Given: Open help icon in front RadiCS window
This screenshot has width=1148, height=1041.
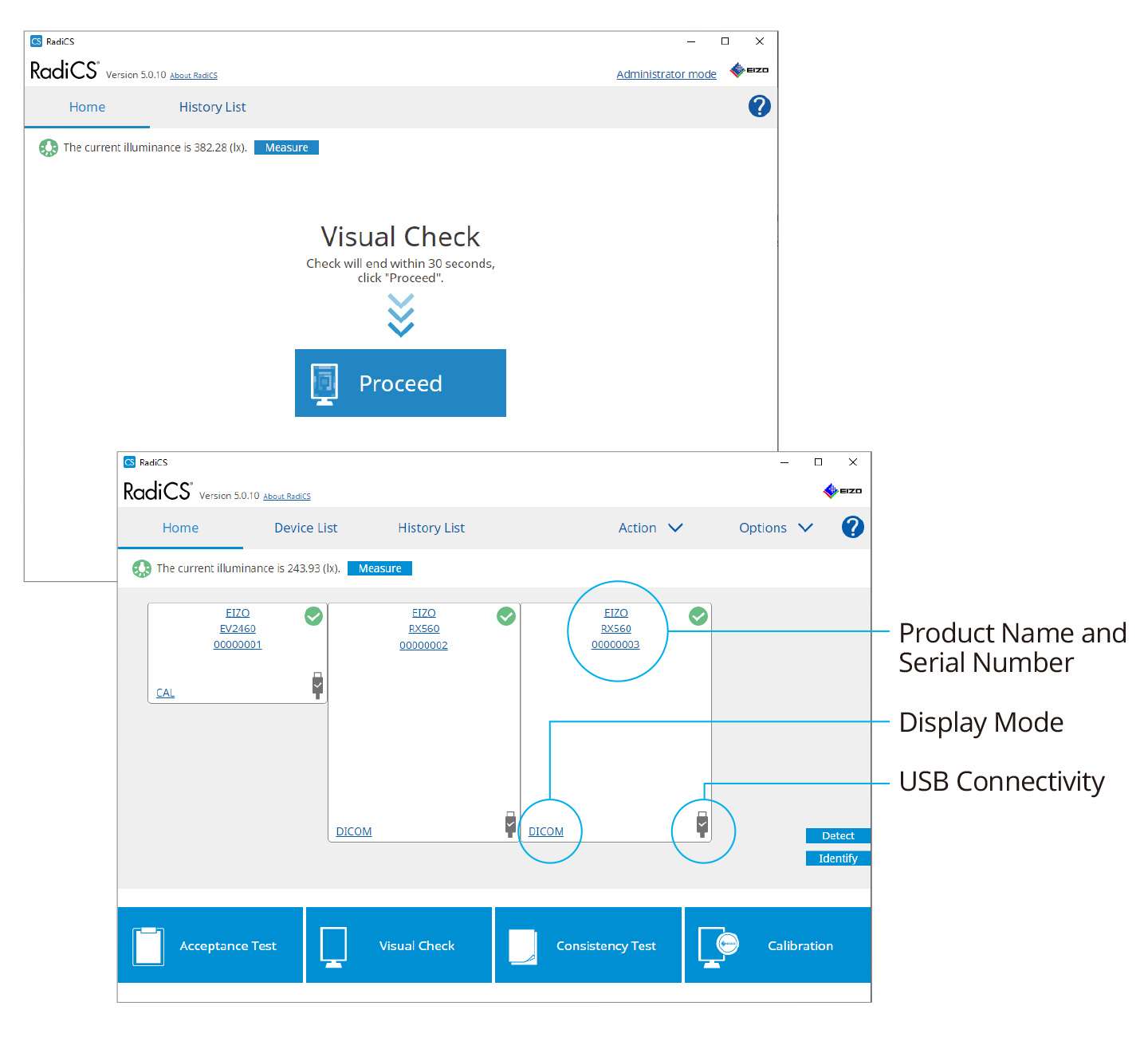Looking at the screenshot, I should point(853,527).
